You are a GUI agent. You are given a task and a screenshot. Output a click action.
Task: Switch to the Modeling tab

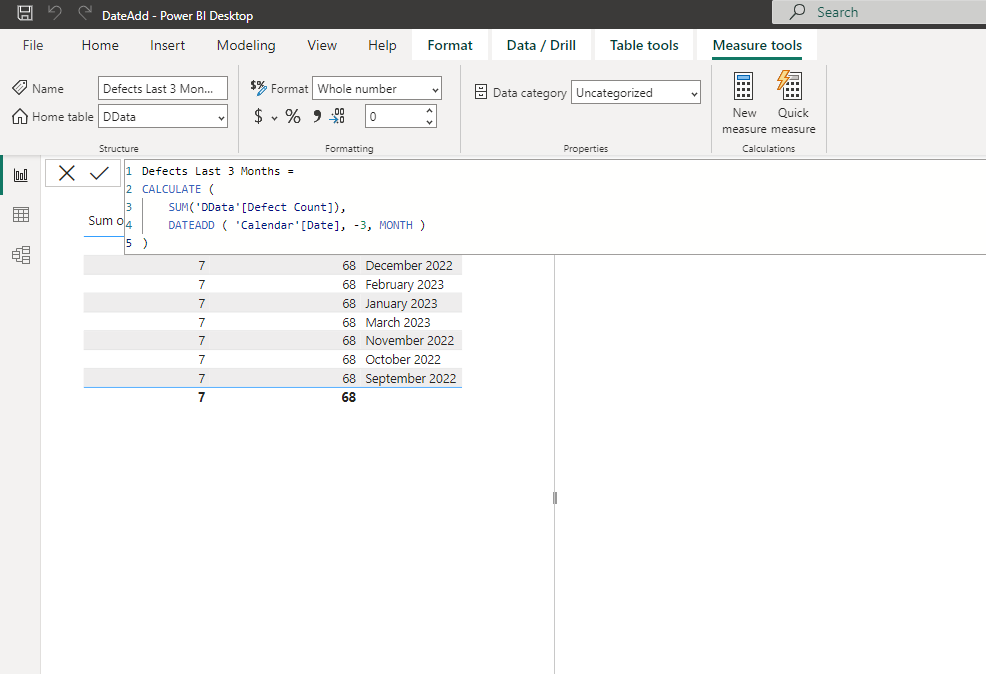click(246, 45)
